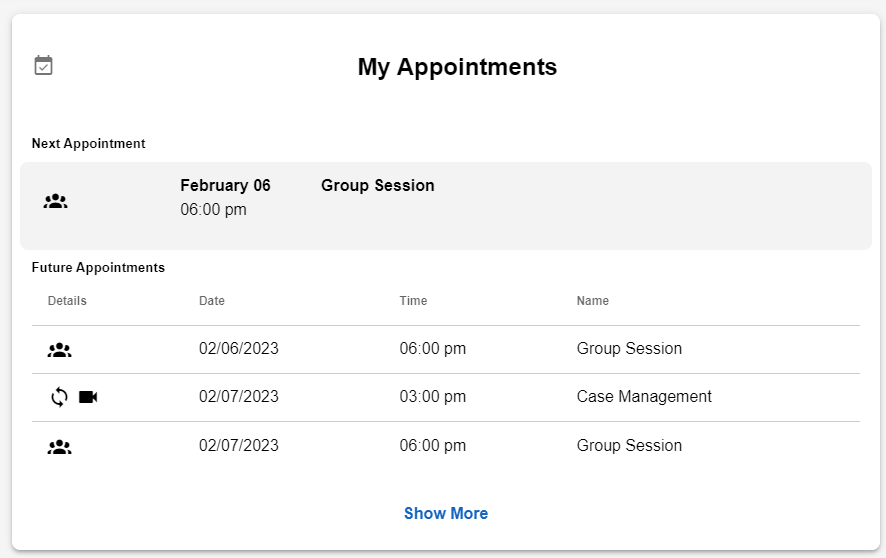Image resolution: width=886 pixels, height=558 pixels.
Task: Select Group Session name in the last row
Action: pos(629,446)
